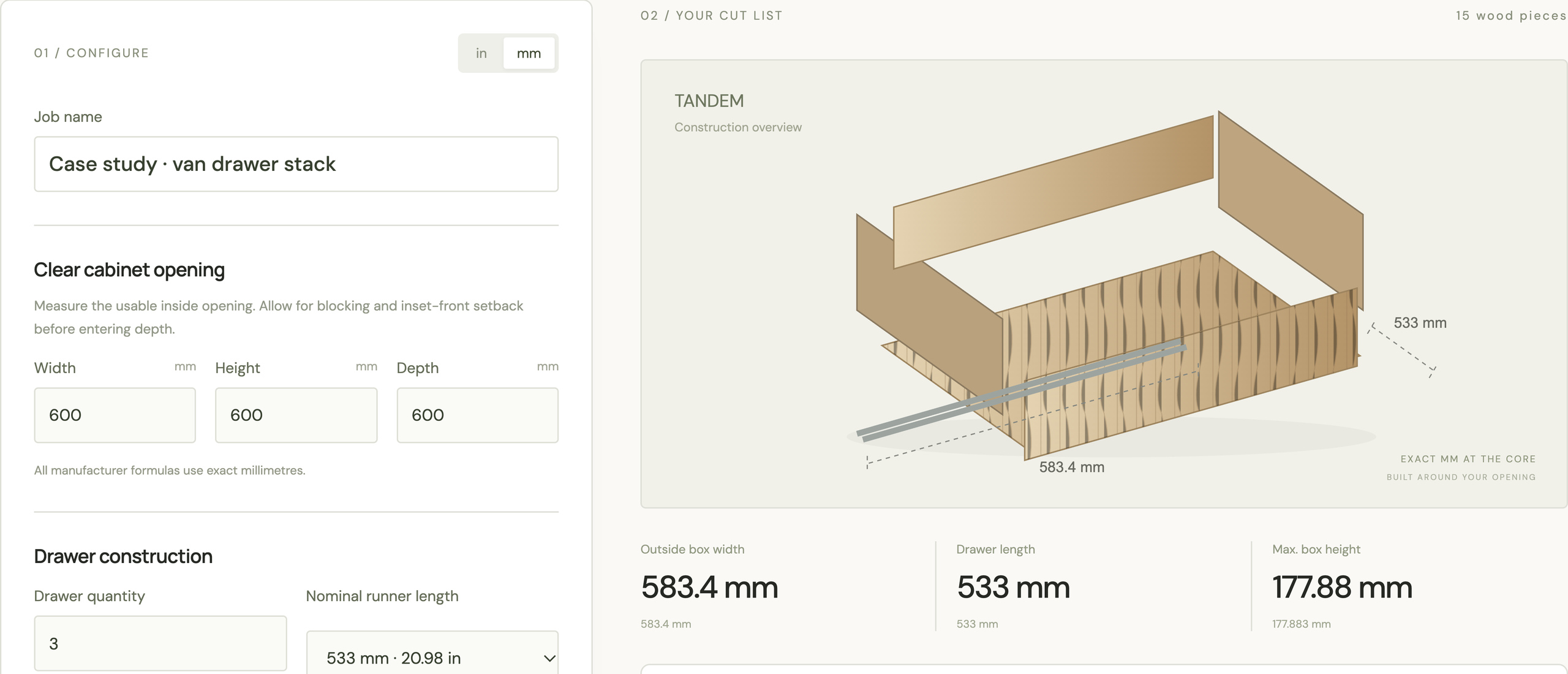Click the Outside box width value

coord(709,587)
